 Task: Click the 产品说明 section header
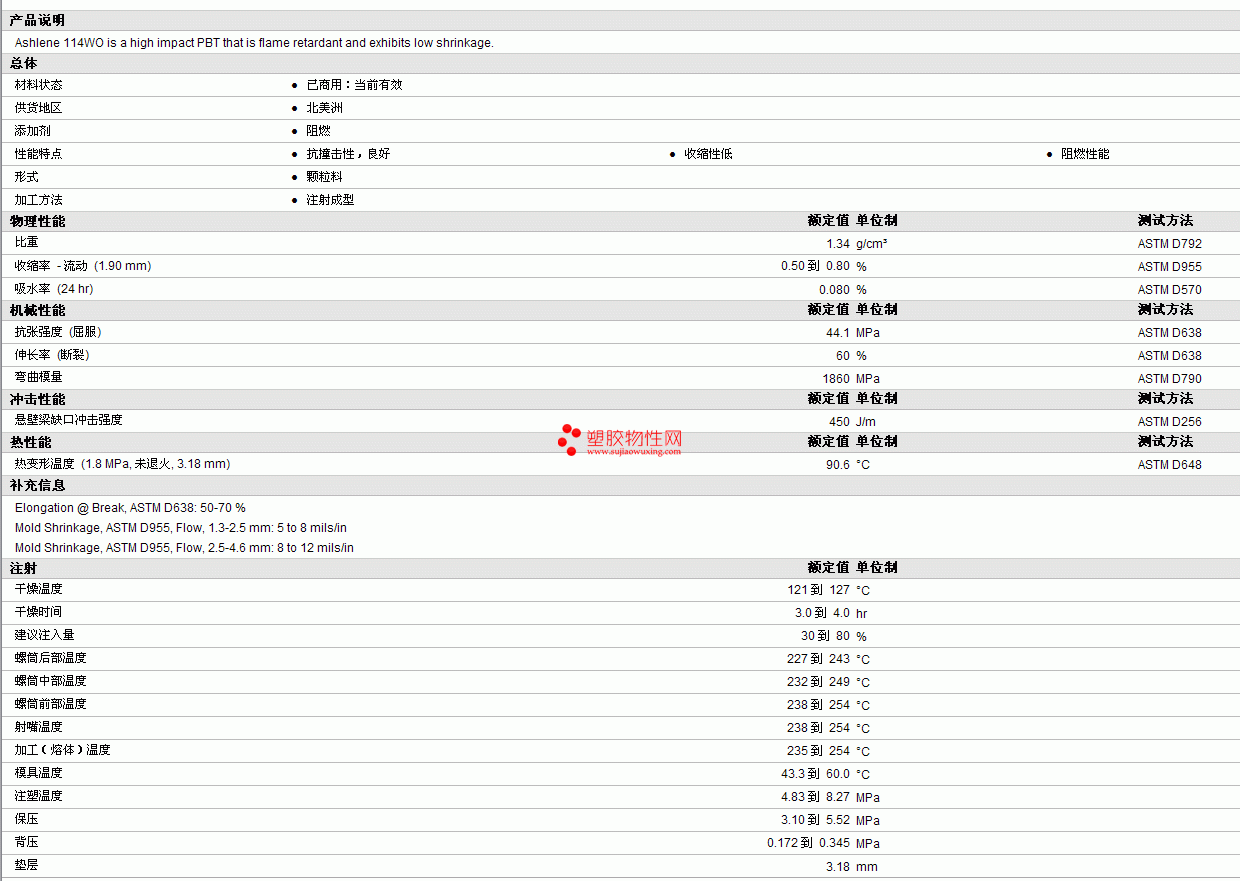click(x=37, y=21)
